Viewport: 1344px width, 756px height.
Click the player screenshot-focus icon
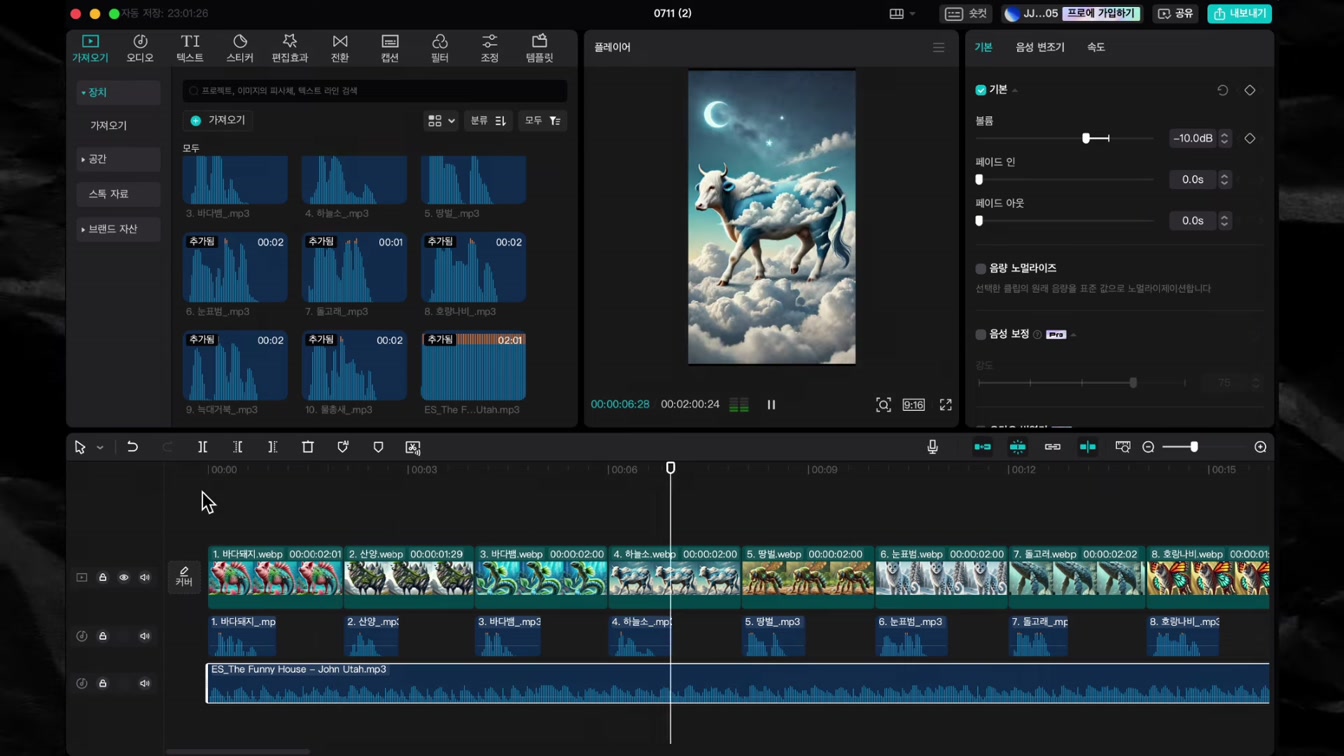pyautogui.click(x=883, y=405)
